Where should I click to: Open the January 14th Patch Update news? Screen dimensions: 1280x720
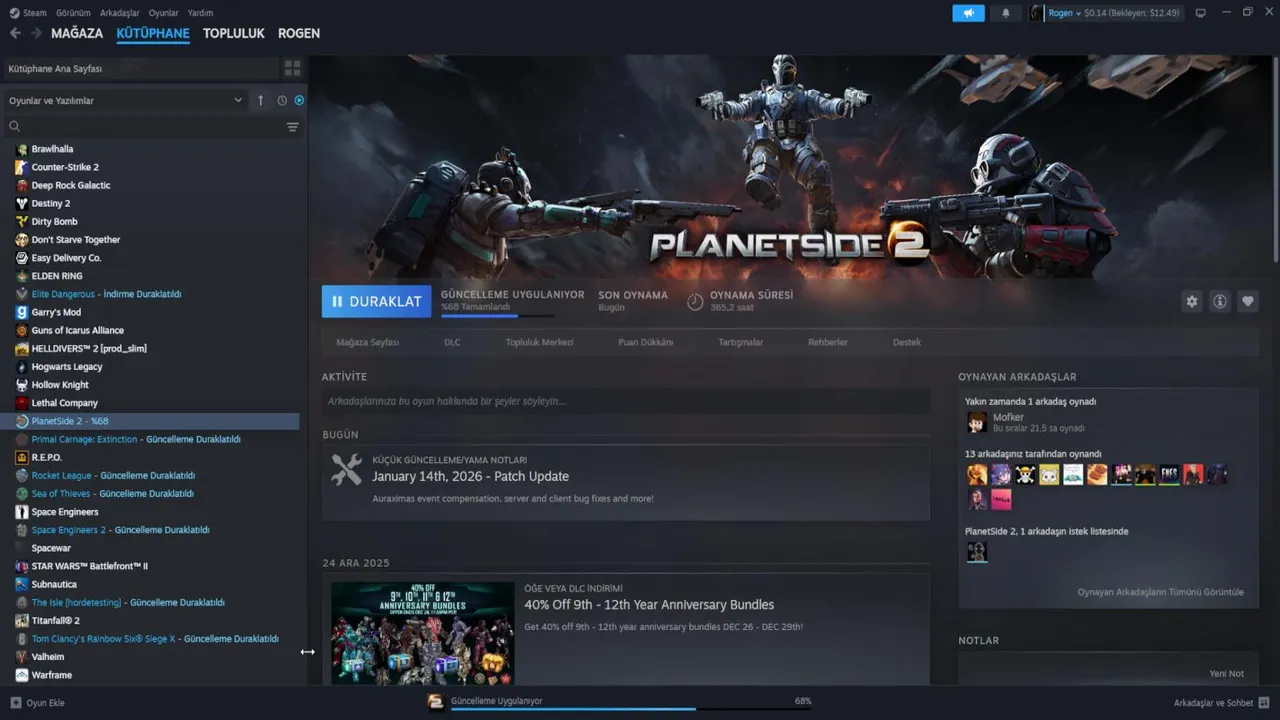coord(470,476)
